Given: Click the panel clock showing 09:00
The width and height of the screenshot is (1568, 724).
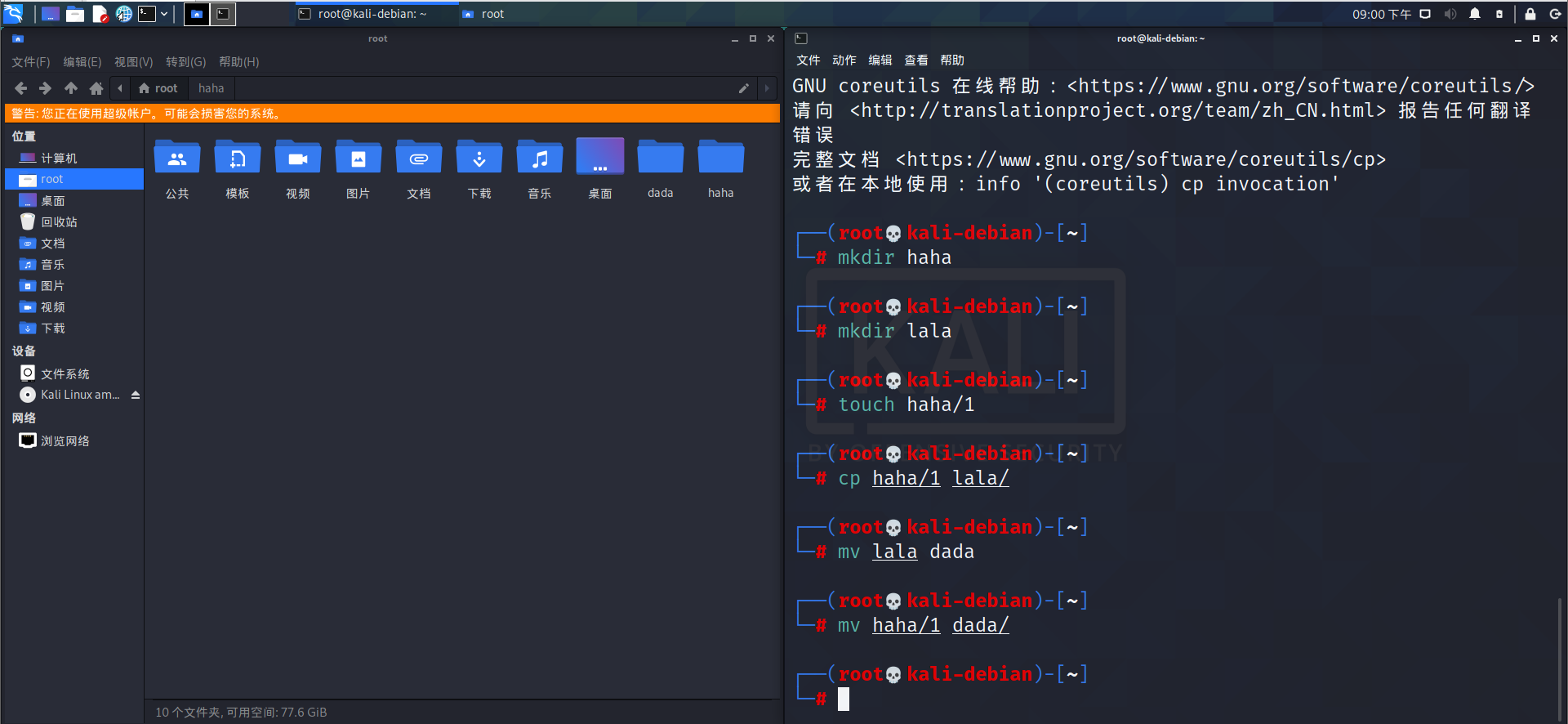Looking at the screenshot, I should click(1381, 14).
